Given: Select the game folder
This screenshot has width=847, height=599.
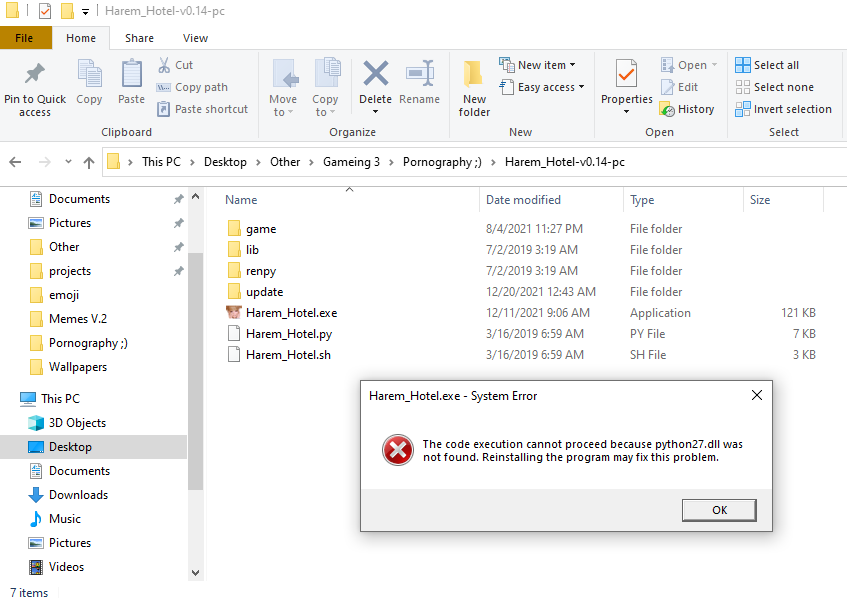Looking at the screenshot, I should tap(261, 229).
